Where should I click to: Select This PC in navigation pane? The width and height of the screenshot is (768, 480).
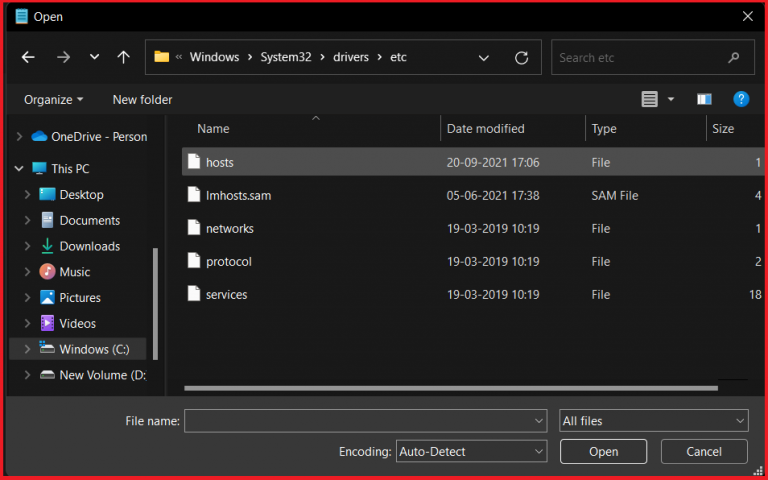(x=61, y=168)
